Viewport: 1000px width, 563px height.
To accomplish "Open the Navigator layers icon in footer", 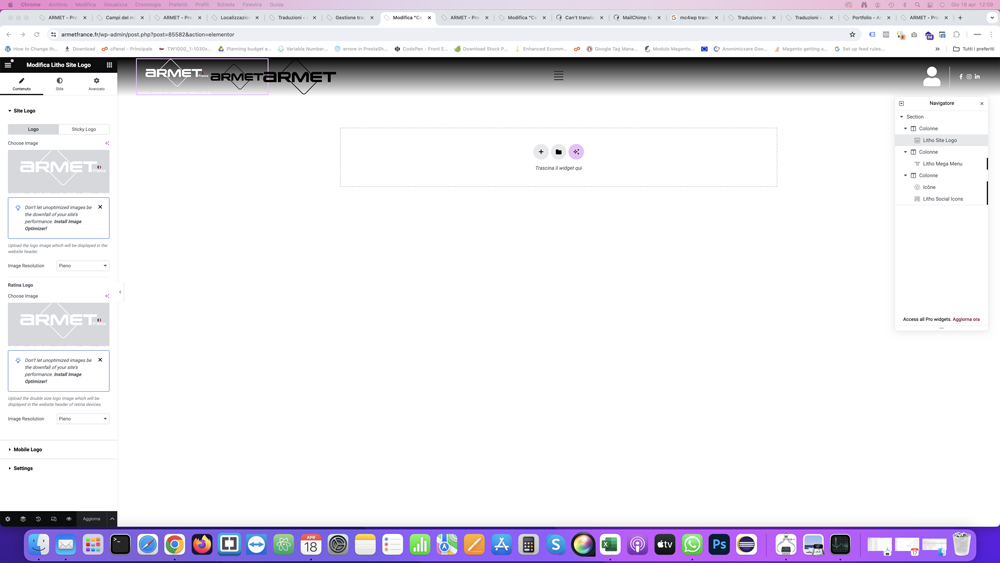I will tap(23, 519).
